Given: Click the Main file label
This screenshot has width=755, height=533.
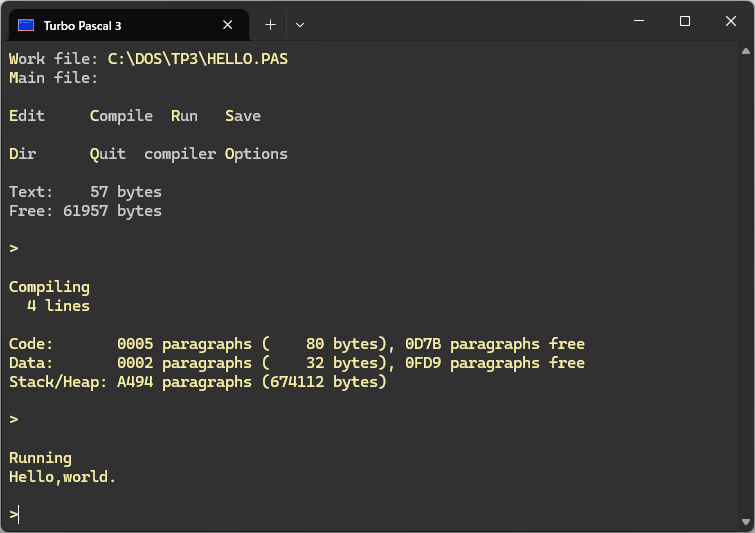Looking at the screenshot, I should point(53,78).
